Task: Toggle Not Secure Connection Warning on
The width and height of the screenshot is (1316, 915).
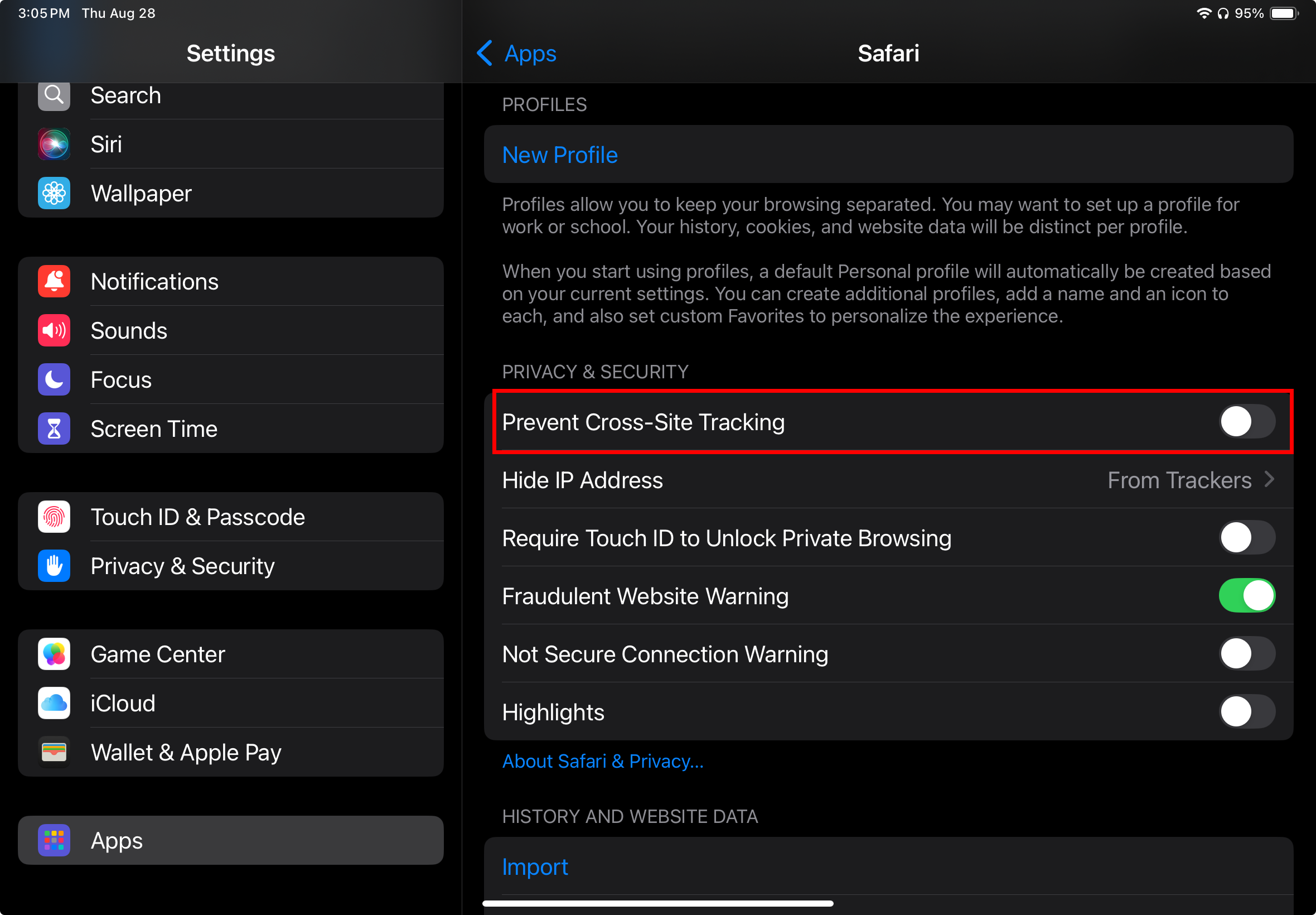Action: click(1246, 654)
